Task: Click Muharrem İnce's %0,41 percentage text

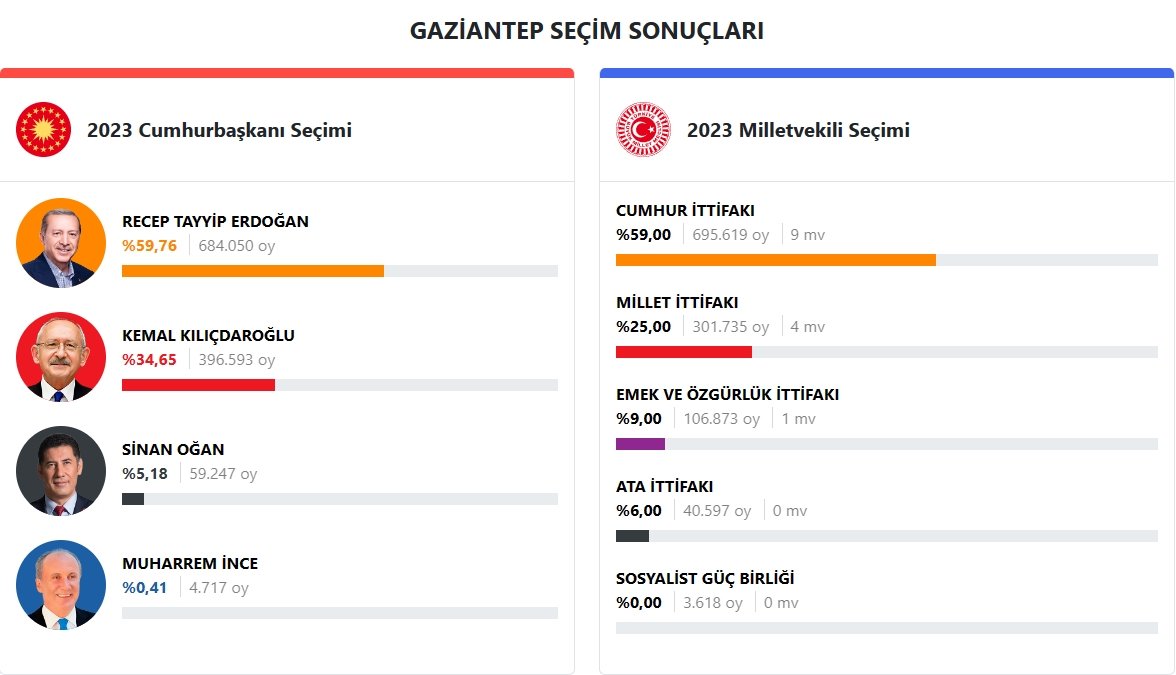Action: 146,588
